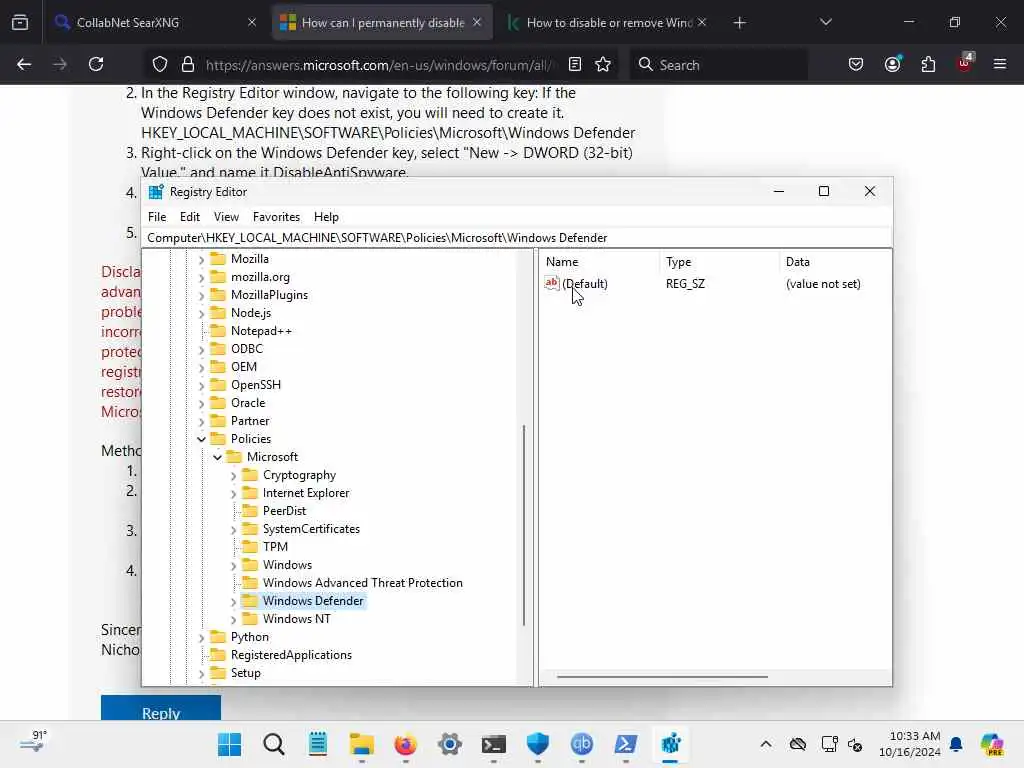Click the Firefox Search box
The image size is (1024, 768).
coord(718,65)
